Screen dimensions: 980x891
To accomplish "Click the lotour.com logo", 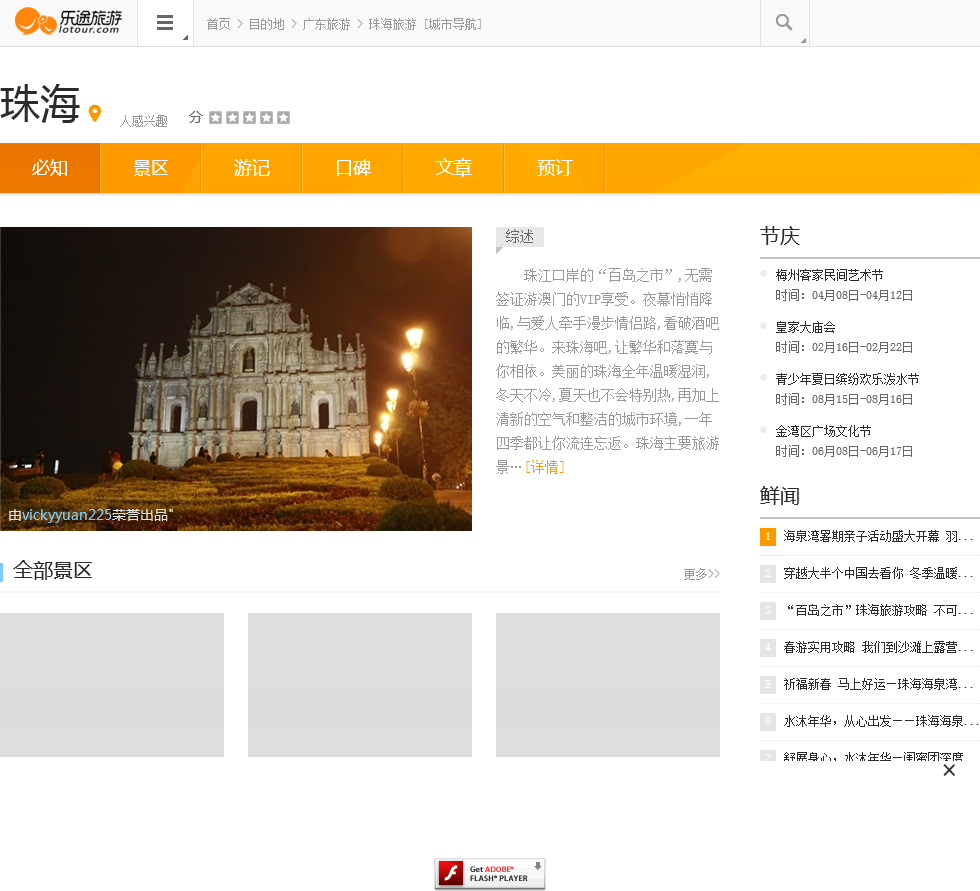I will tap(69, 21).
